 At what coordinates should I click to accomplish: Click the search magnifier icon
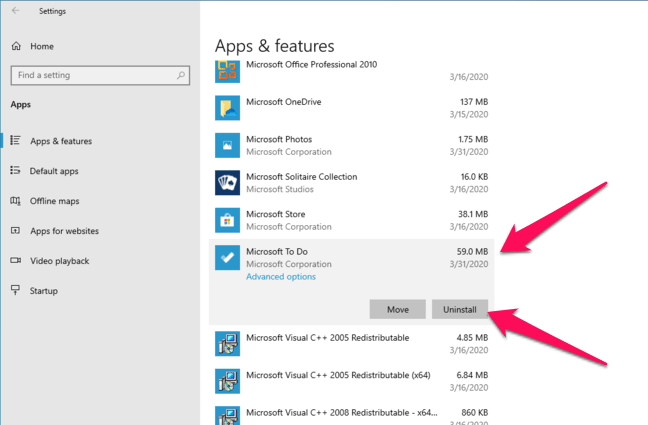[x=181, y=75]
